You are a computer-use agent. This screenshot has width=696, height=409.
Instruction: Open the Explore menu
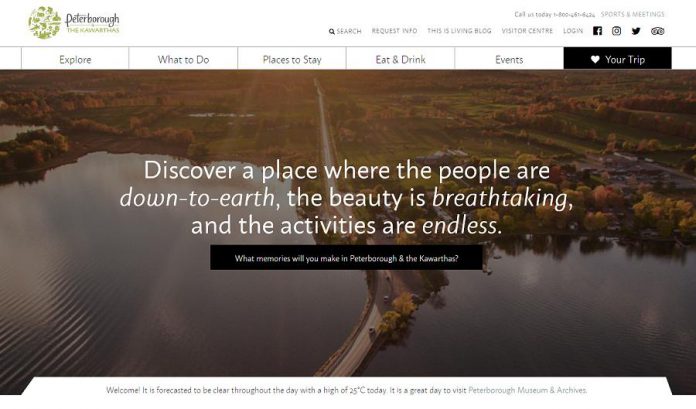click(x=75, y=59)
